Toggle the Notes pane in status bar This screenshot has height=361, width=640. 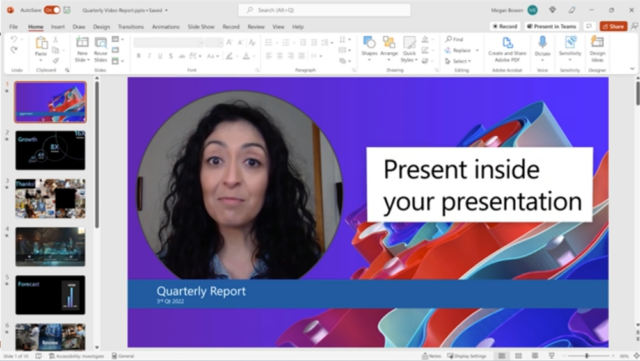[x=431, y=356]
